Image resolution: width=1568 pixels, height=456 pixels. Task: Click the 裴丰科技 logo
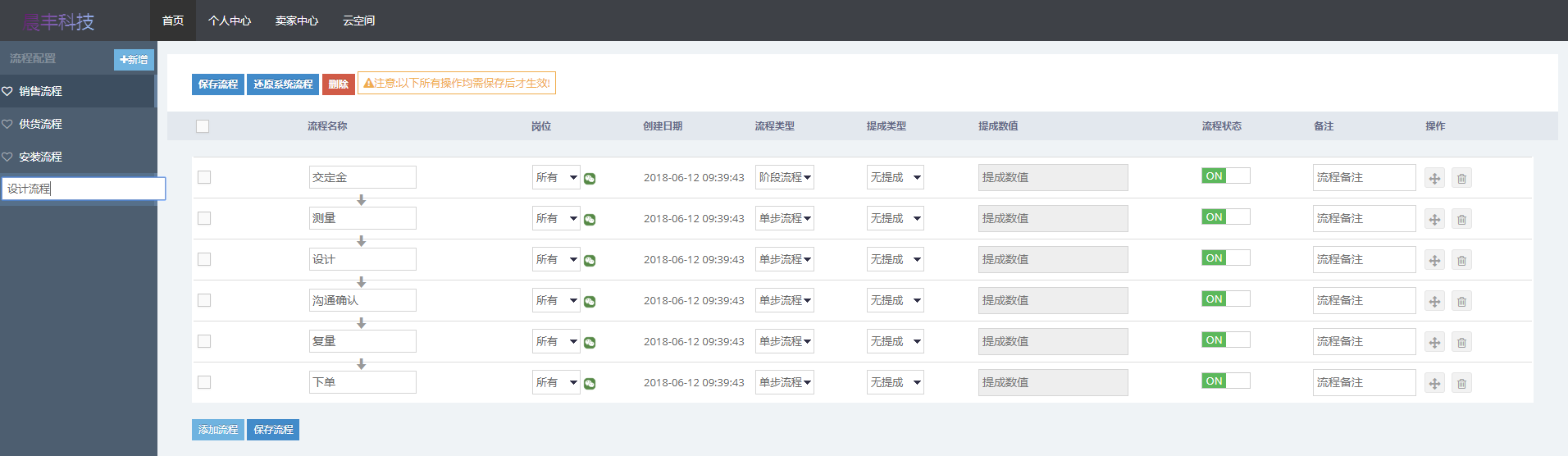(59, 22)
